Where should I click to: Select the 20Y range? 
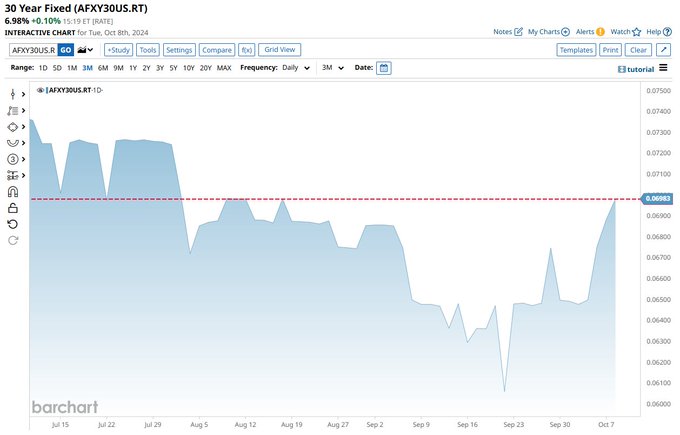point(206,68)
